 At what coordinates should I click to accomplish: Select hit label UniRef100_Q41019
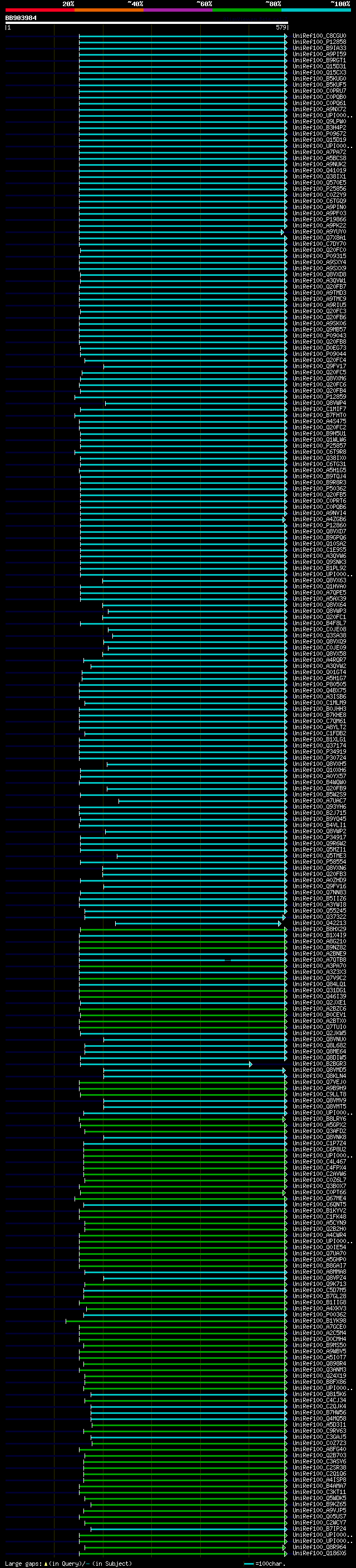pyautogui.click(x=319, y=170)
